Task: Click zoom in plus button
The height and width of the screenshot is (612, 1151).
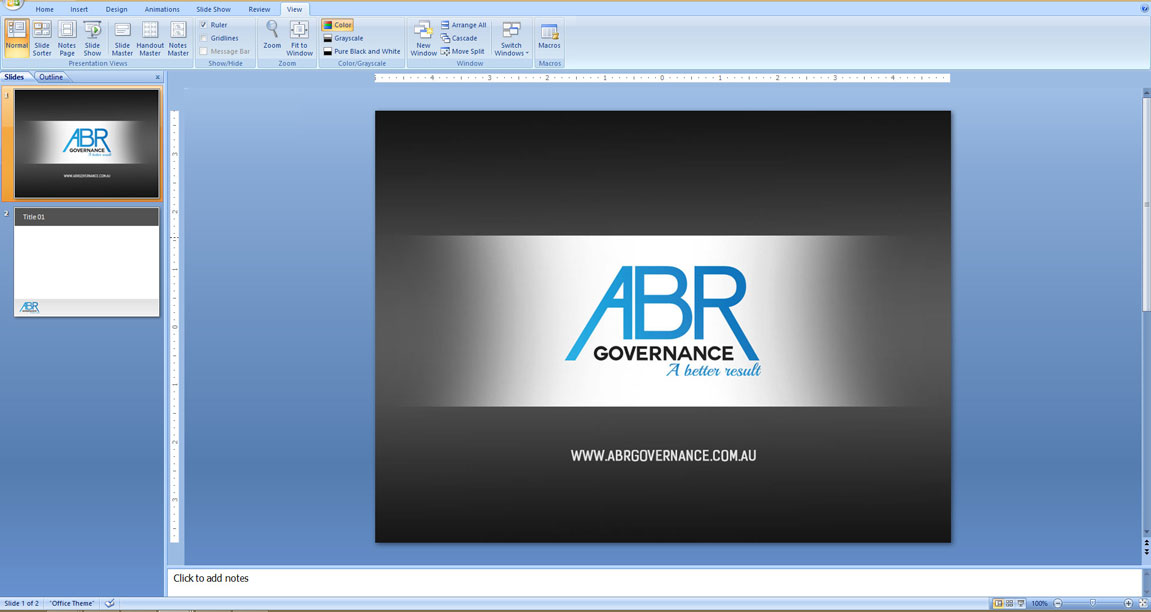Action: click(1128, 603)
